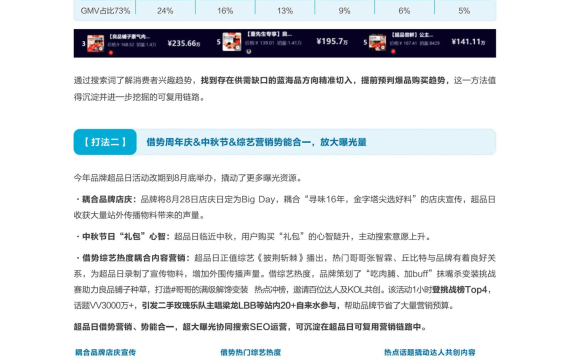Click the line 得沉淀并进一步挖掘的可复用链路。
This screenshot has height=360, width=570.
pyautogui.click(x=140, y=97)
